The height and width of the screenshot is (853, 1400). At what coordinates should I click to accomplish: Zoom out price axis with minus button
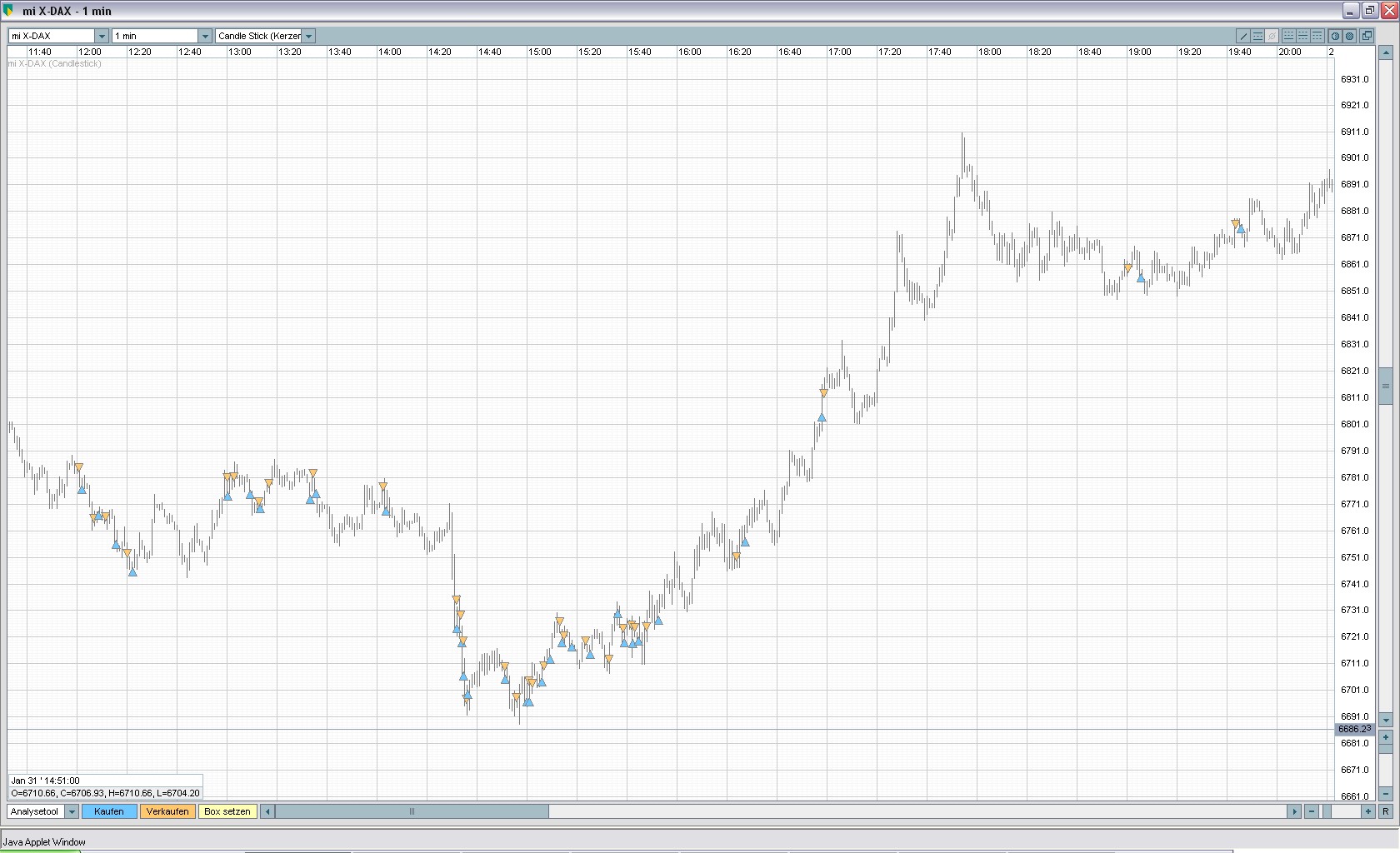1386,794
